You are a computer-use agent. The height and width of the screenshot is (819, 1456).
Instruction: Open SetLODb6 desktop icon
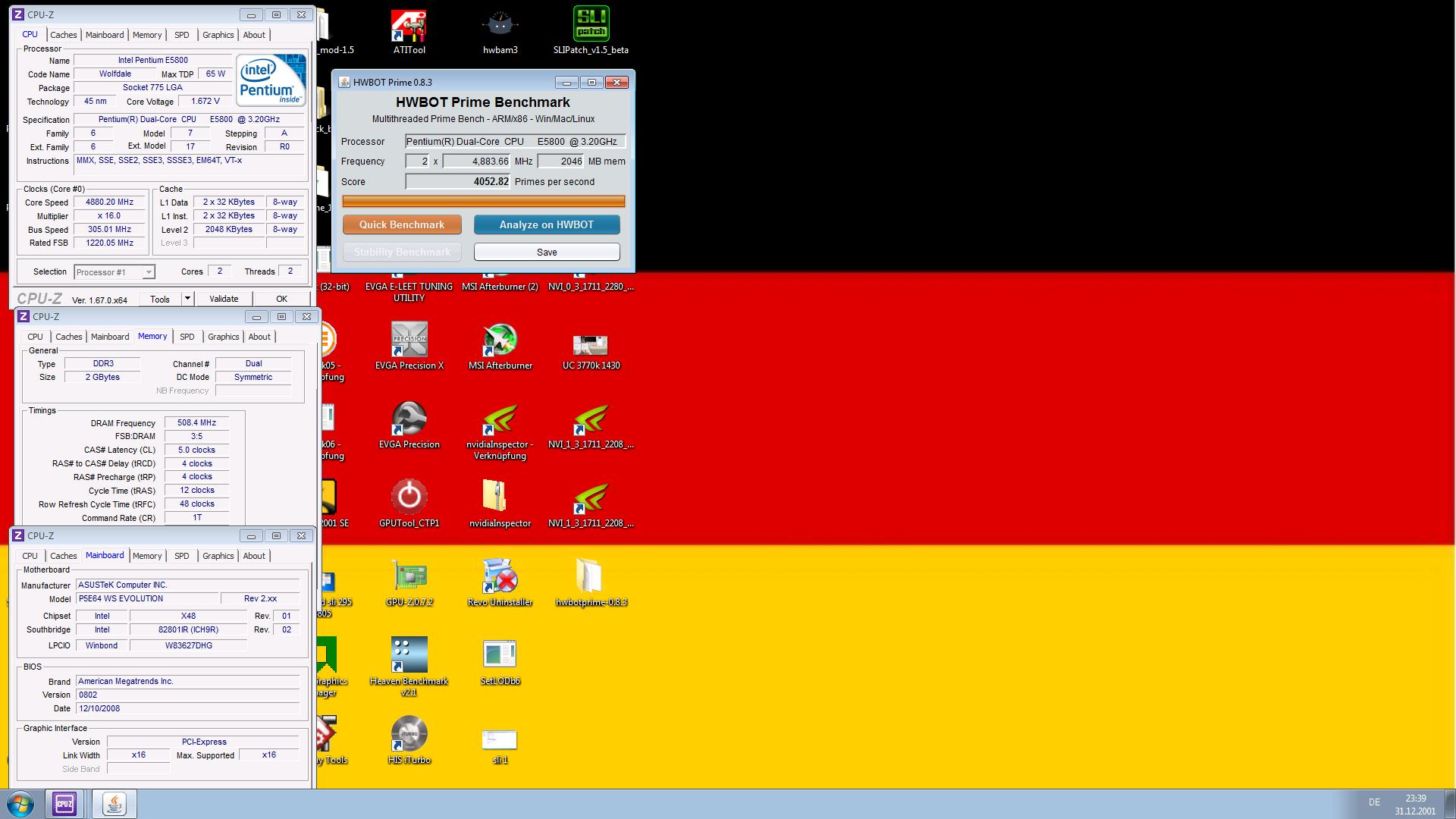[x=500, y=662]
